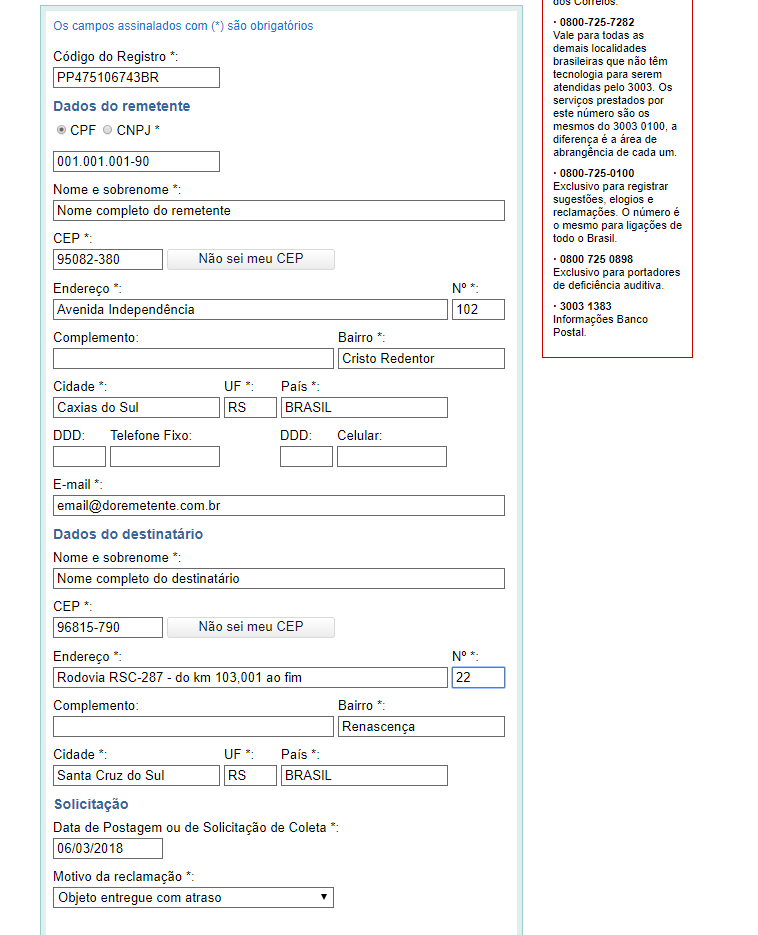Focus sender's empty Complemento field
The width and height of the screenshot is (758, 935).
pos(193,358)
